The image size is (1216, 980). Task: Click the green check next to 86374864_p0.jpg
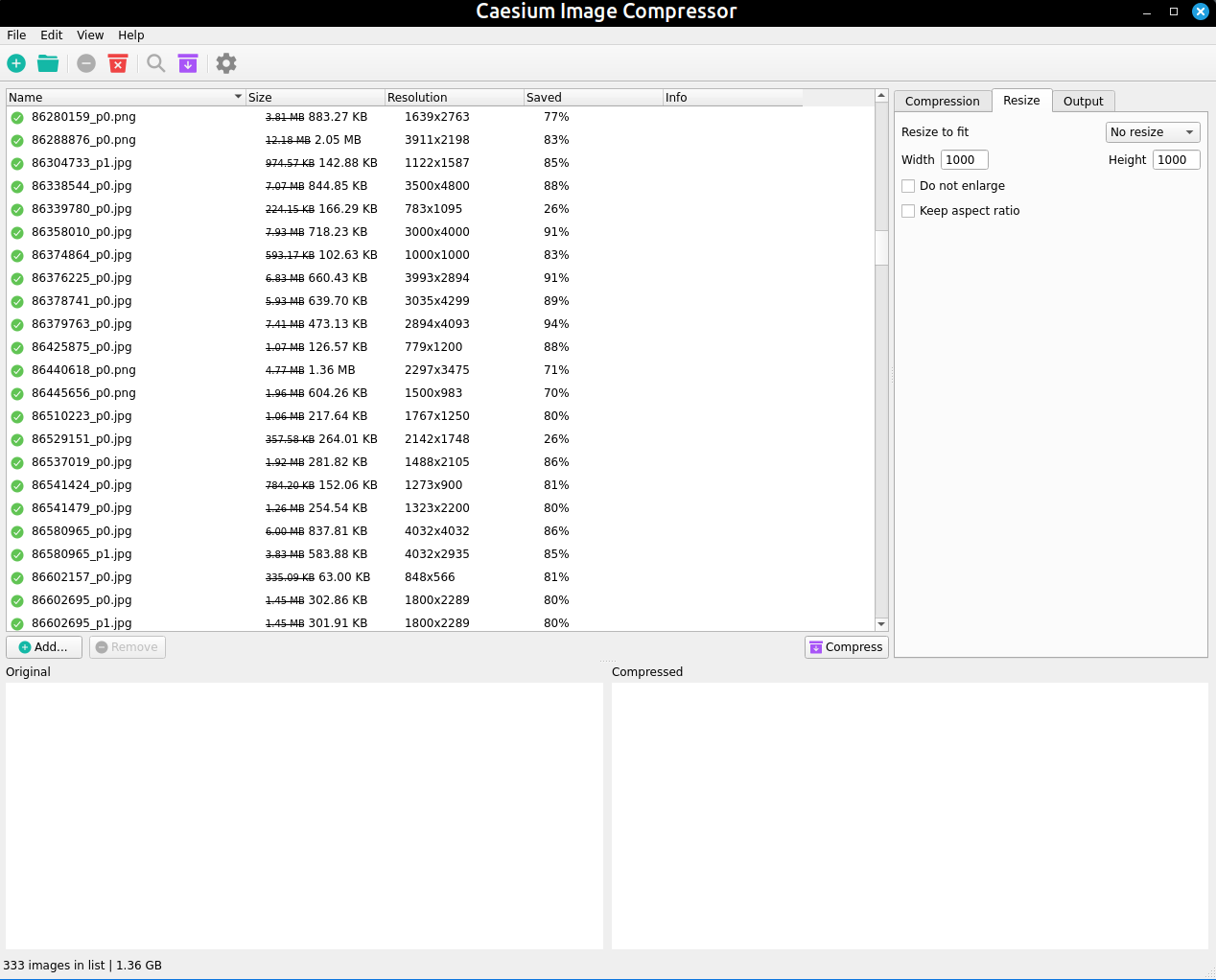17,255
